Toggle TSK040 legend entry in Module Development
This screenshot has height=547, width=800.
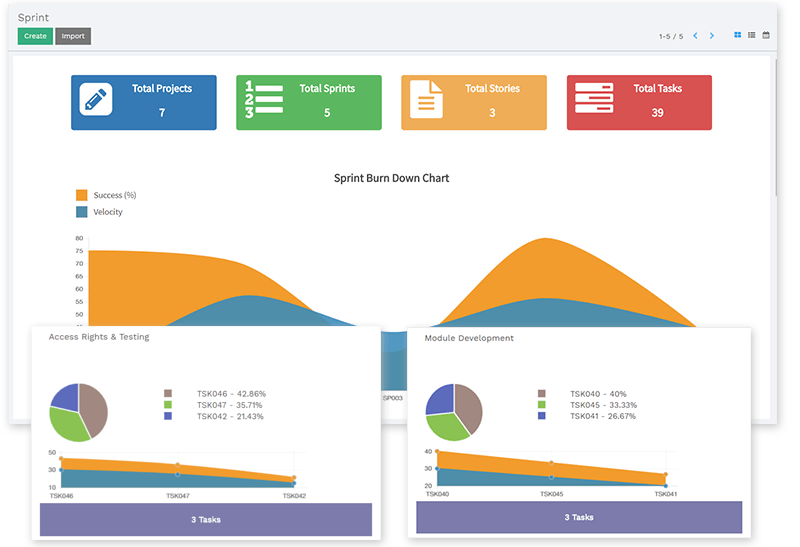(542, 394)
